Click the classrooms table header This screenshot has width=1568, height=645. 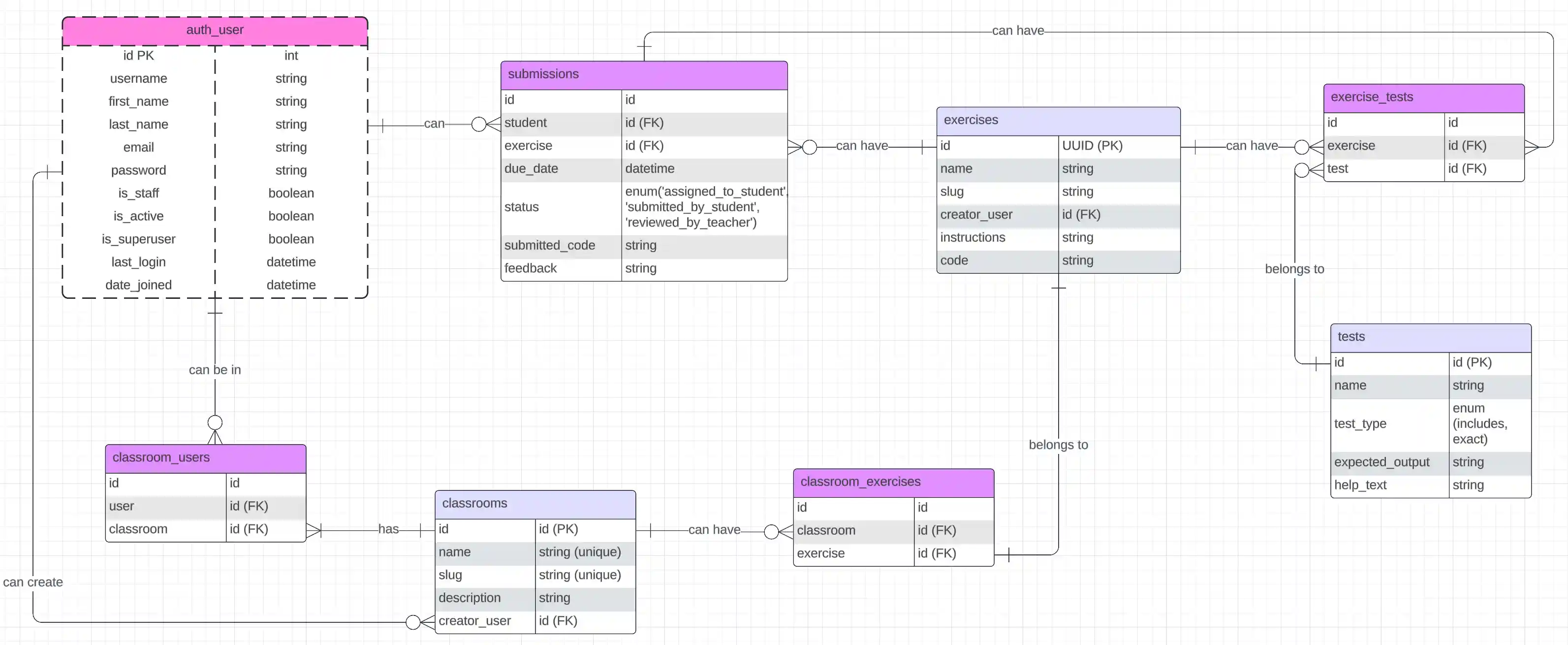(534, 503)
